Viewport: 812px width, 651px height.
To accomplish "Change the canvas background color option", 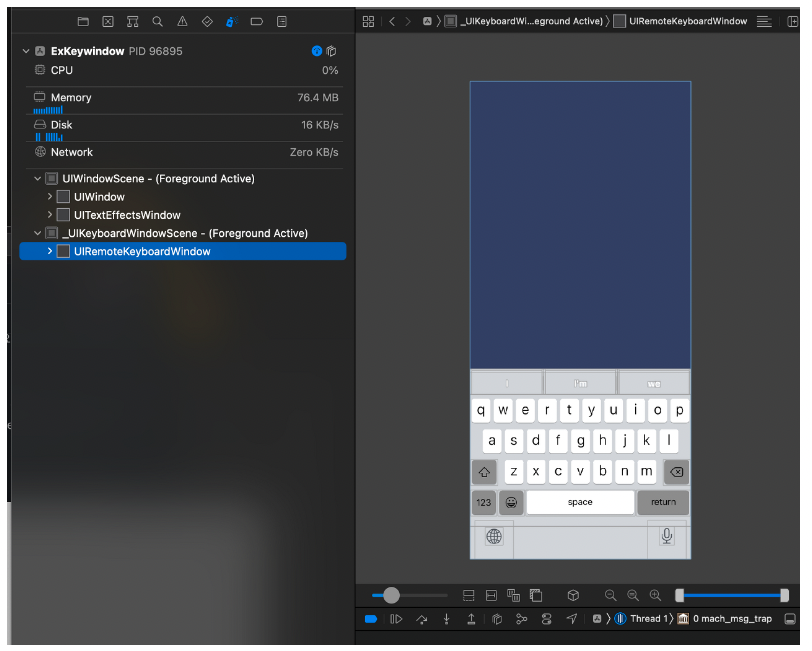I will (x=536, y=595).
